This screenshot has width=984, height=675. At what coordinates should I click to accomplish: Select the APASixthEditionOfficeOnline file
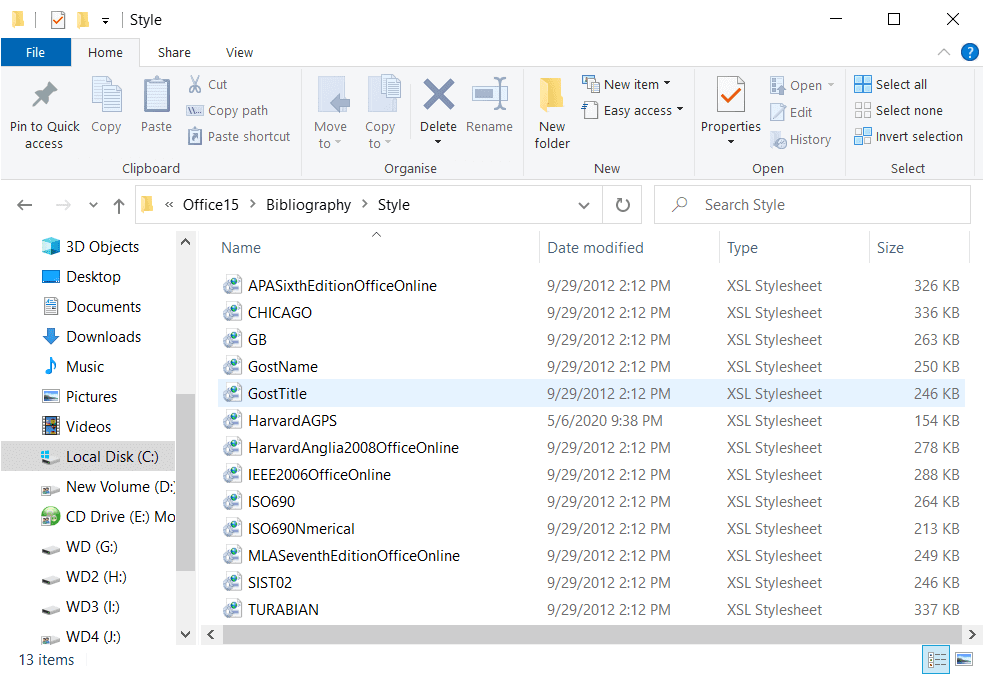coord(591,286)
